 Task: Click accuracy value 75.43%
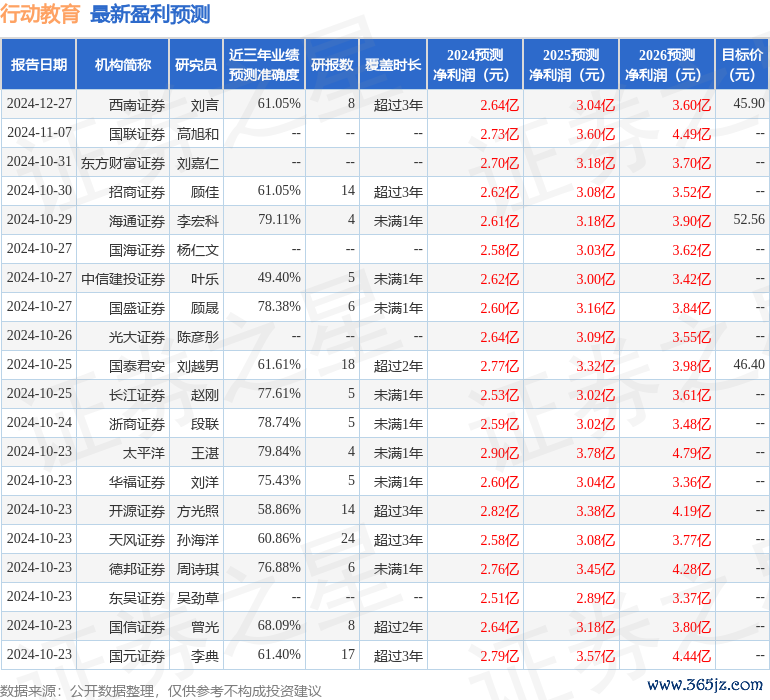pyautogui.click(x=279, y=480)
